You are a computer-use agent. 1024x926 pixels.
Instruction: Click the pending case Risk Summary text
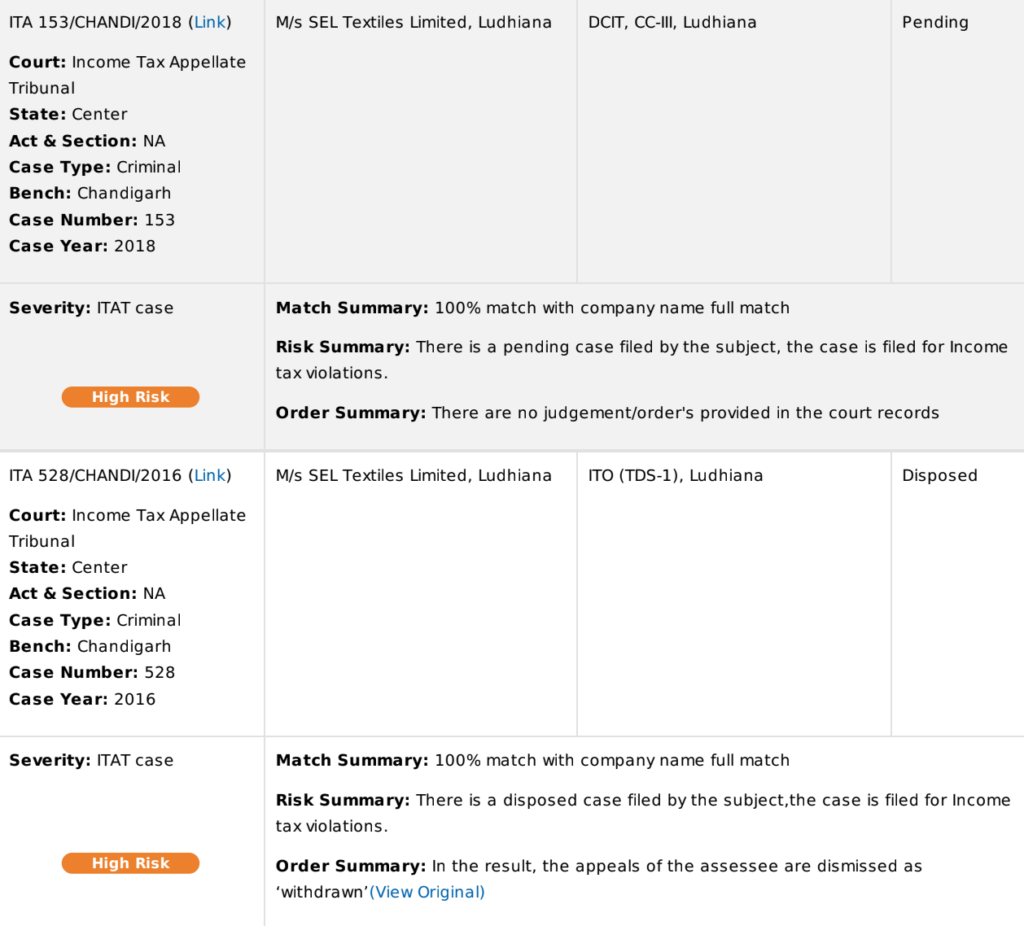tap(641, 360)
